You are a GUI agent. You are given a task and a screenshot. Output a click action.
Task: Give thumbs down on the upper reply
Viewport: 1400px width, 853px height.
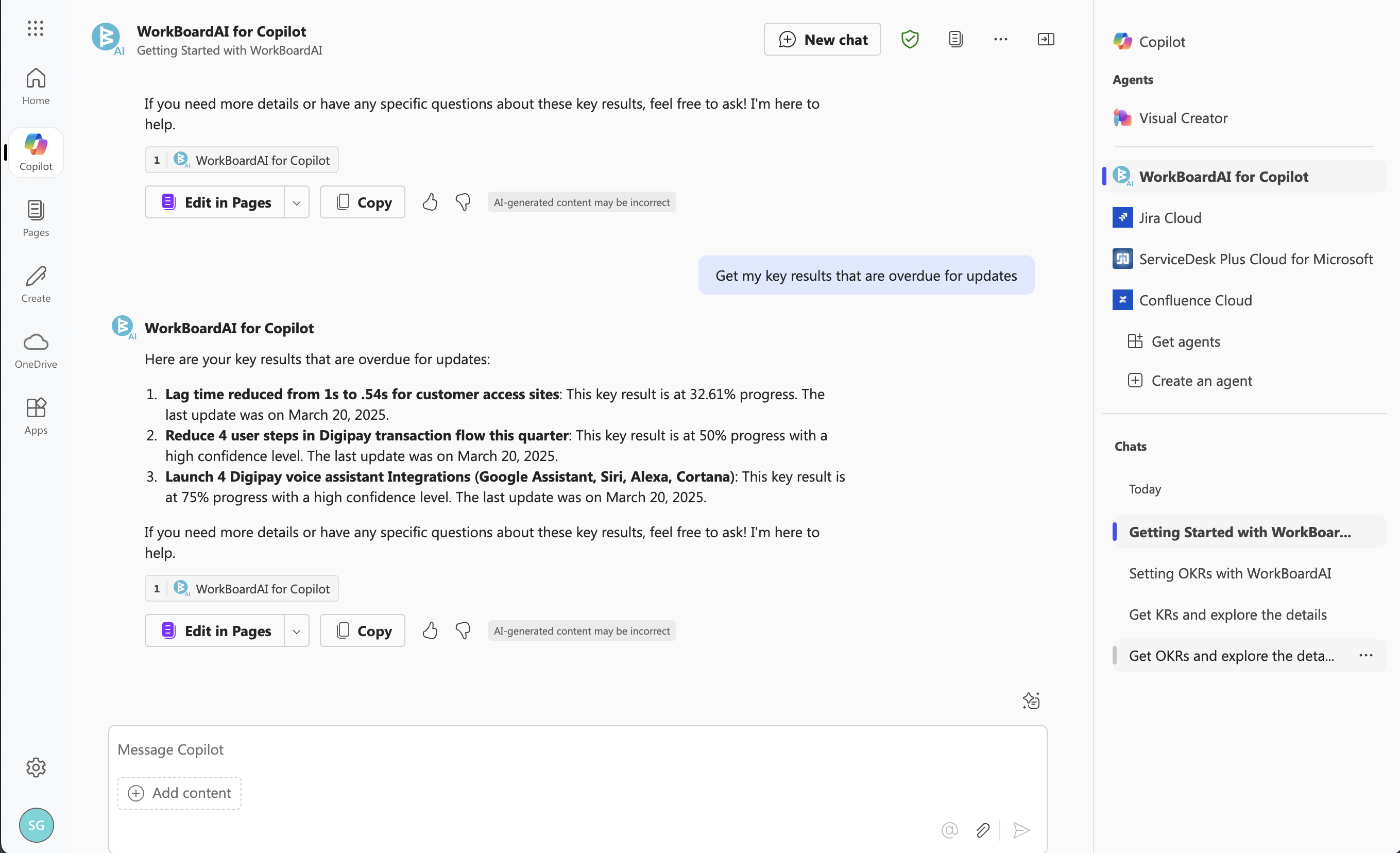[x=463, y=202]
